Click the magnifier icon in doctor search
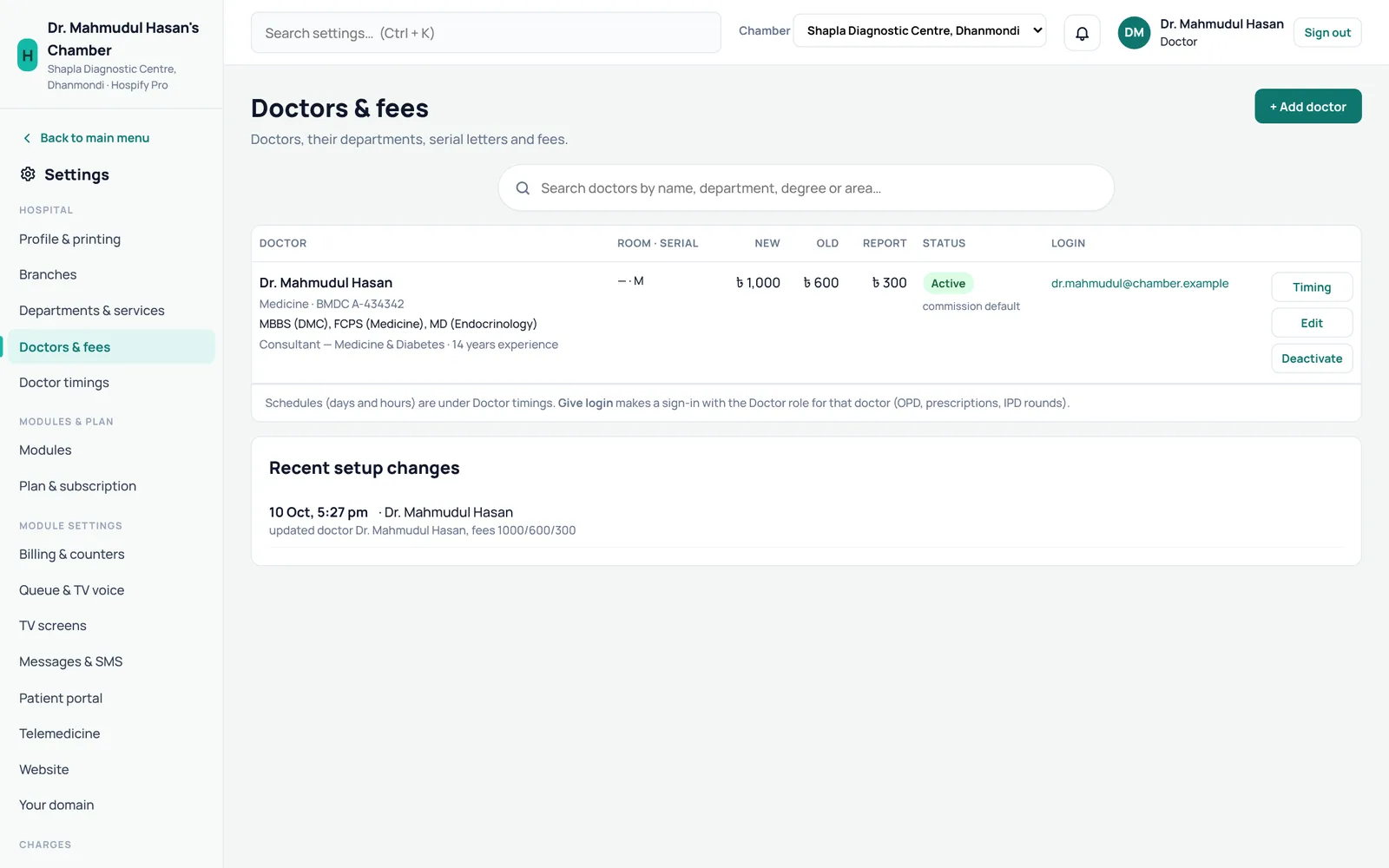1389x868 pixels. 523,188
